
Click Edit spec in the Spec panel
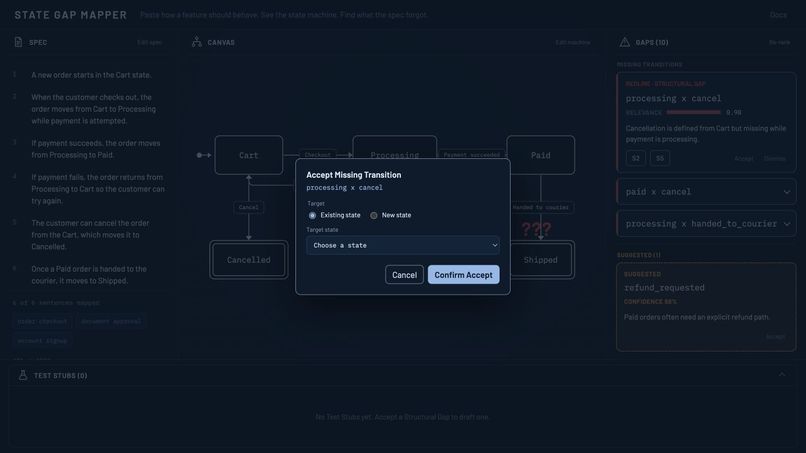tap(150, 43)
